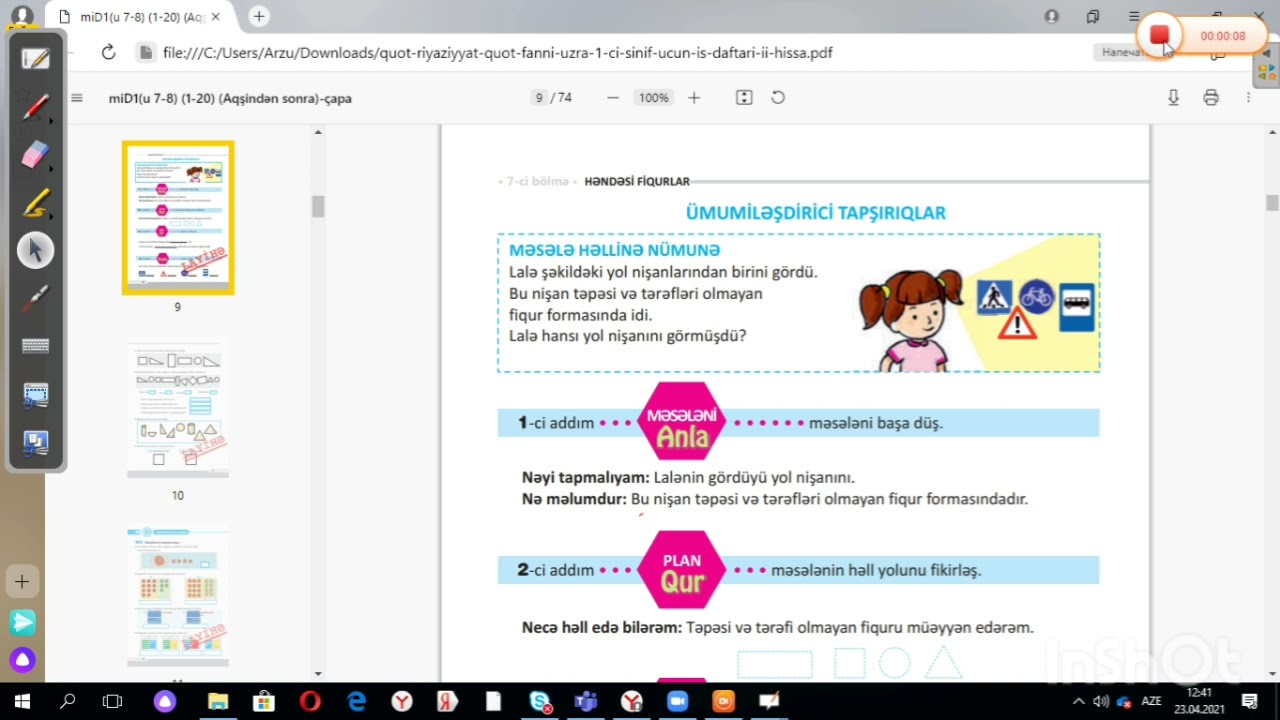Viewport: 1280px width, 720px height.
Task: Open Microsoft Store from the taskbar
Action: 264,701
